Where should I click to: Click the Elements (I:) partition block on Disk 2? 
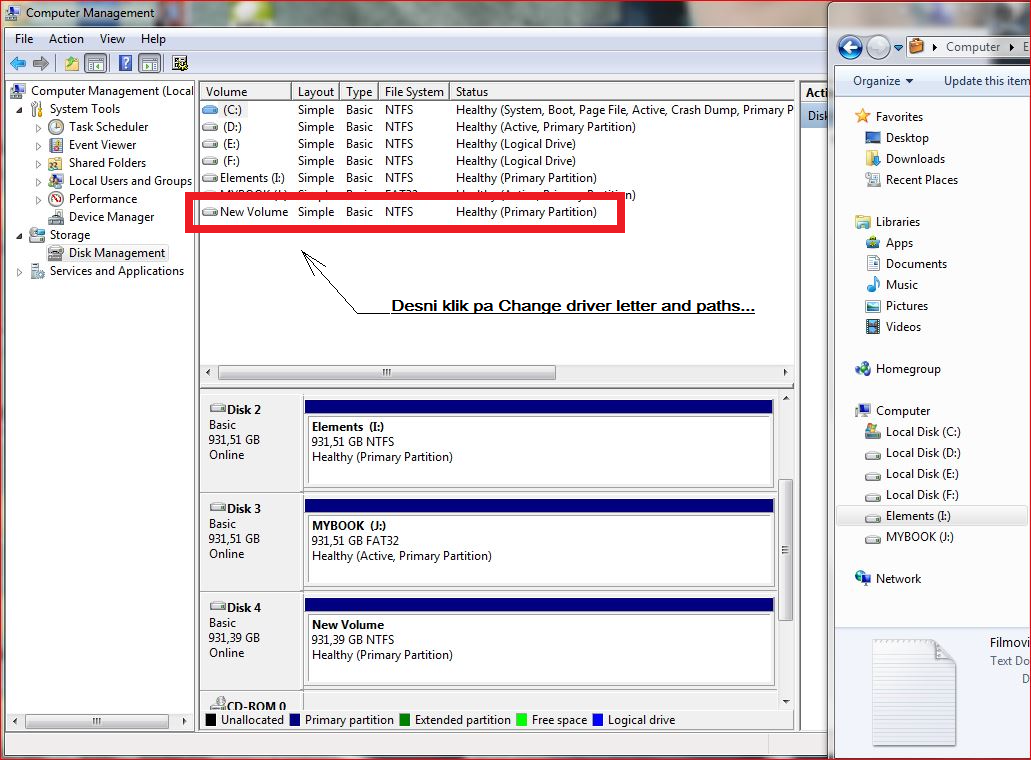click(x=539, y=443)
